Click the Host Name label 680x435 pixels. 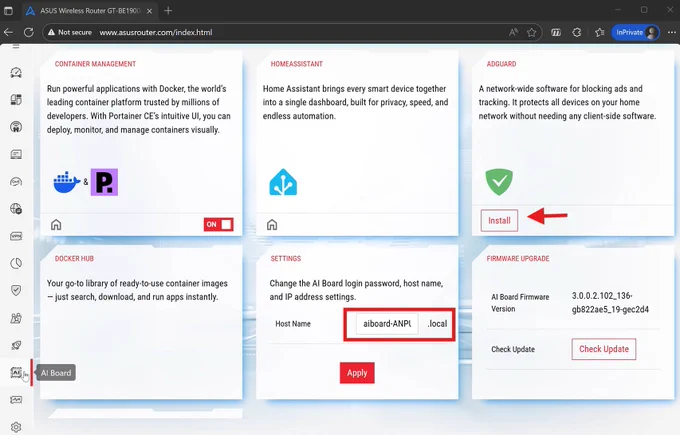tap(293, 324)
